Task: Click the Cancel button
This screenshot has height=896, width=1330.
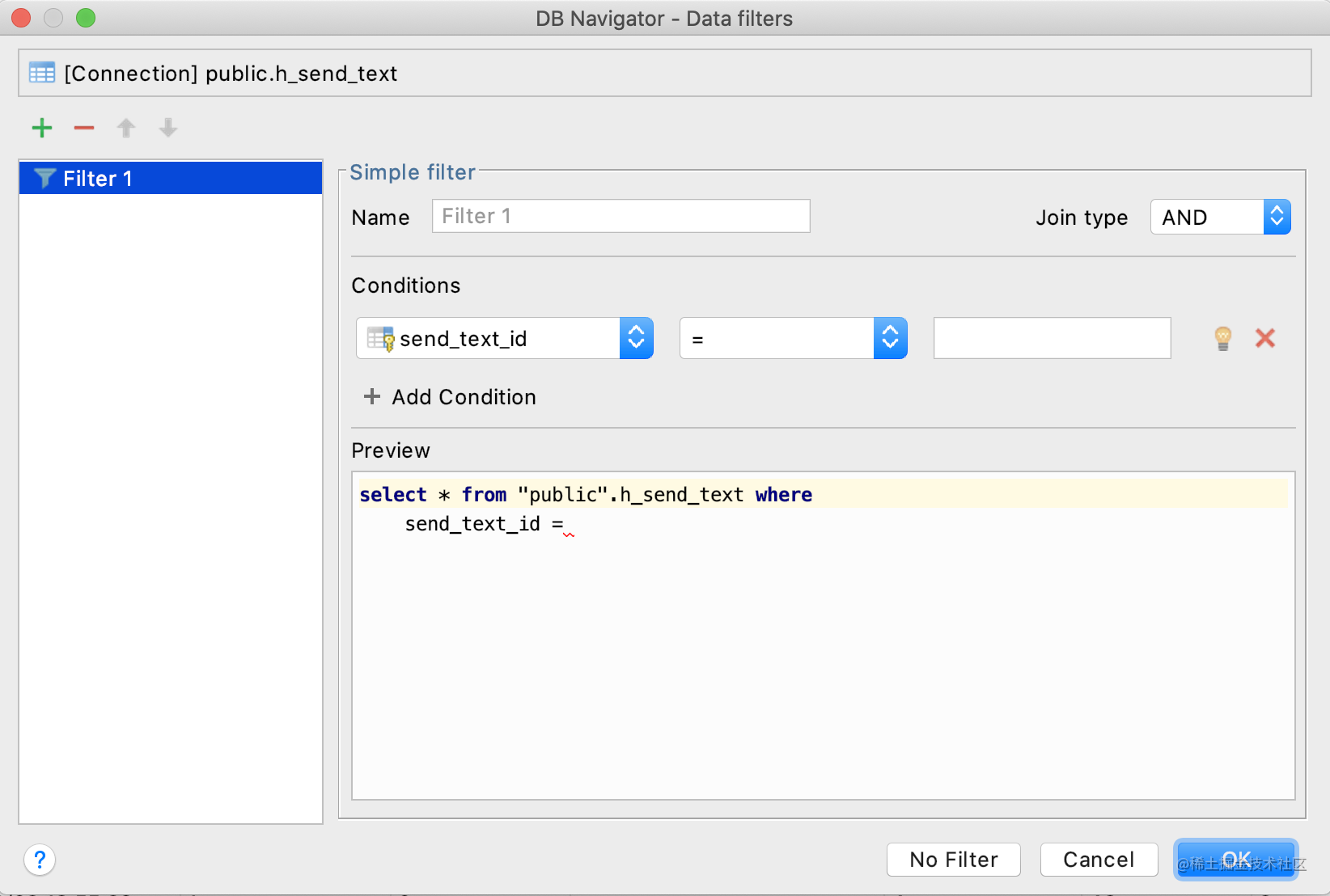Action: (1099, 860)
